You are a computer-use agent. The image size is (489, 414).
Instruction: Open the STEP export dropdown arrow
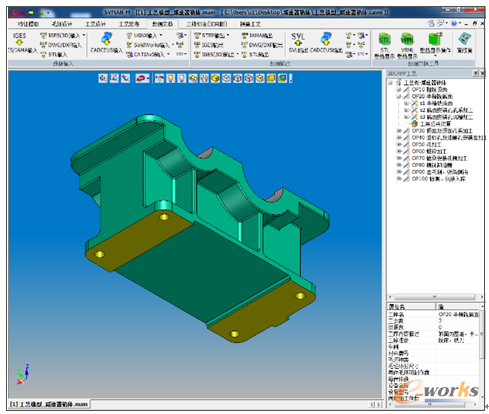[x=228, y=35]
